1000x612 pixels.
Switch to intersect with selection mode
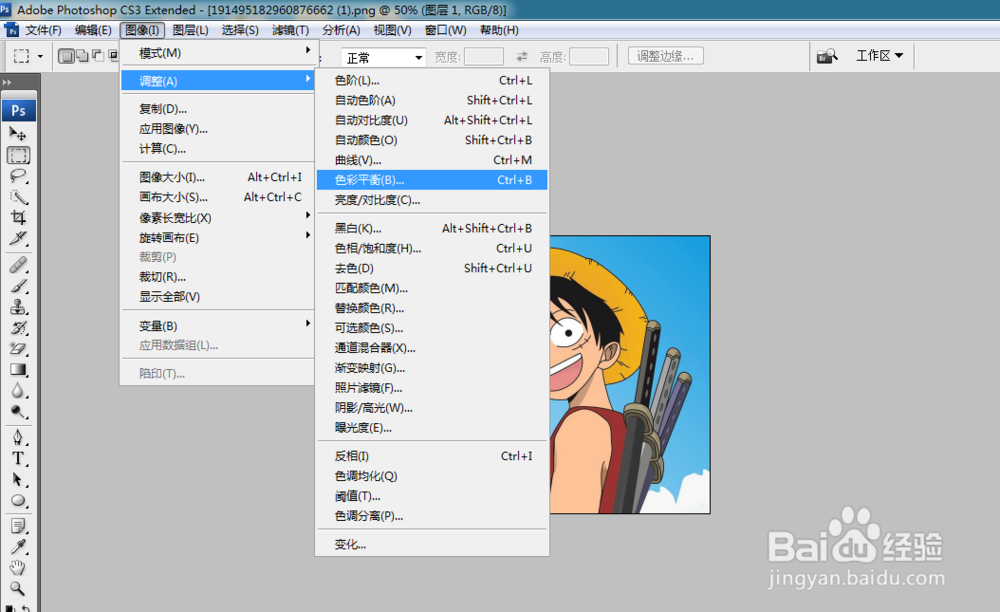click(113, 56)
